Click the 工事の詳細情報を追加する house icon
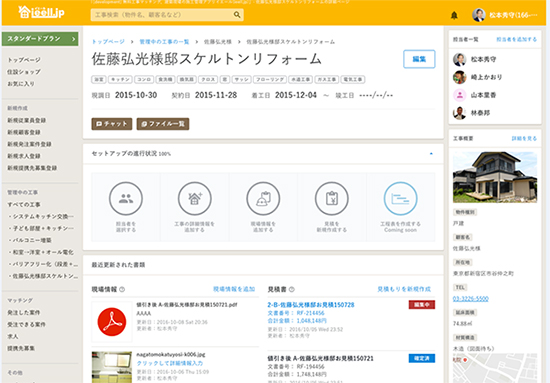This screenshot has height=383, width=550. pyautogui.click(x=195, y=199)
